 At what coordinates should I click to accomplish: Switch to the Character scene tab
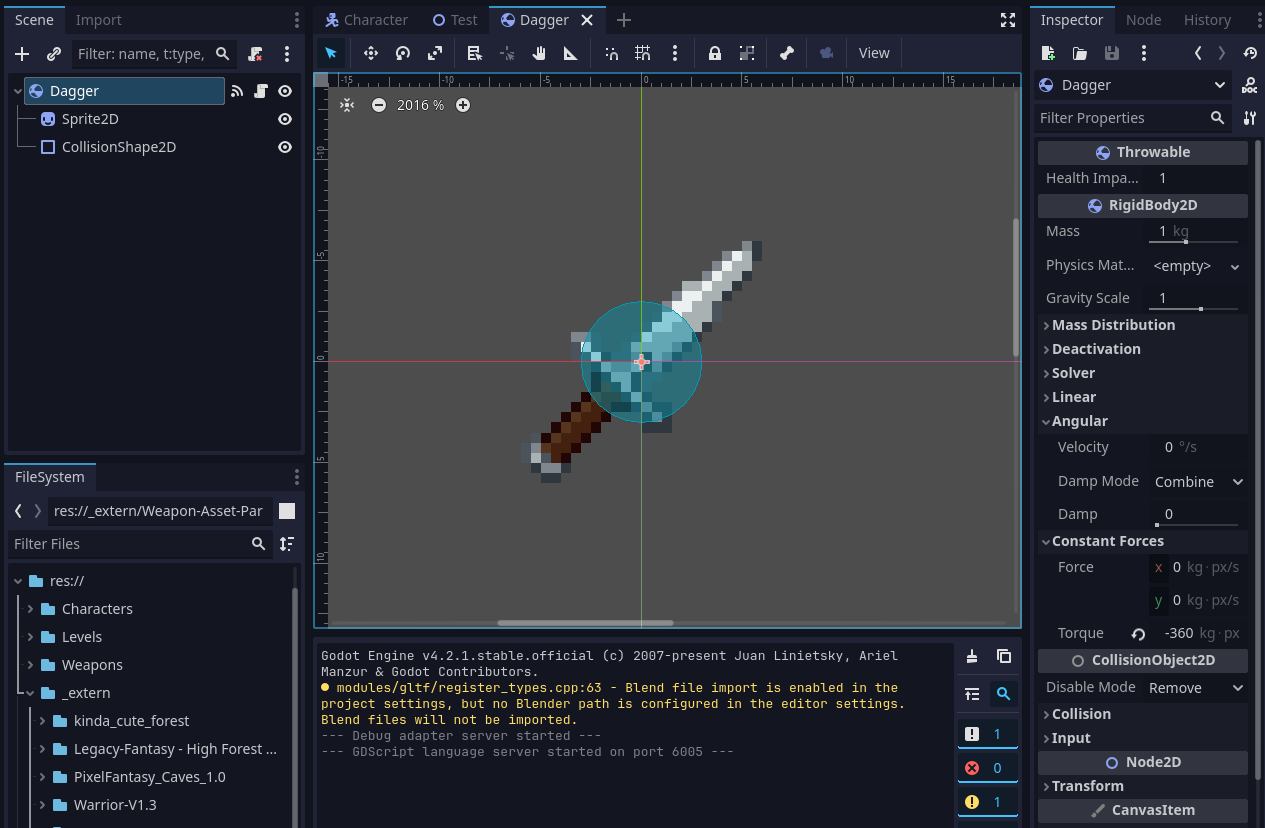366,19
